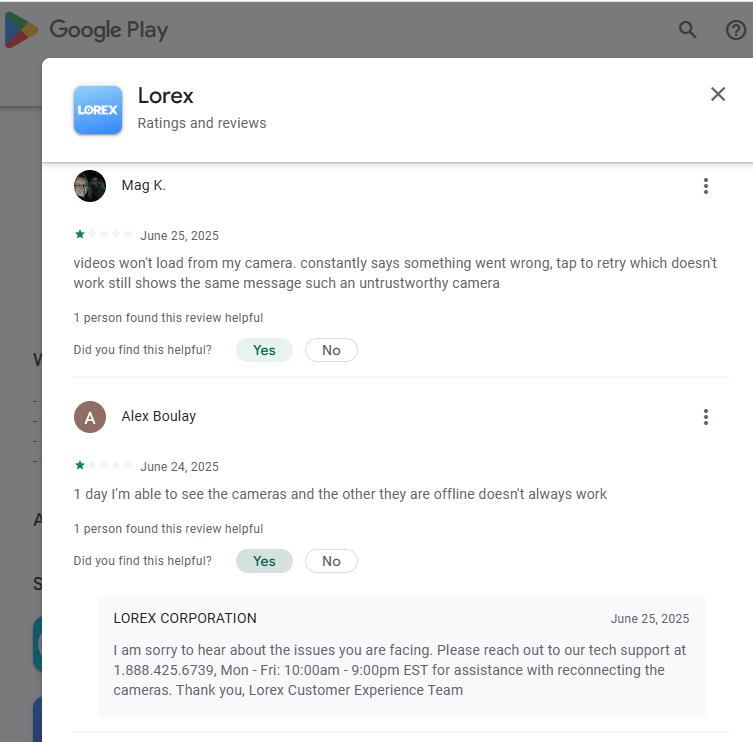The image size is (753, 742).
Task: Close the Ratings and reviews dialog
Action: (717, 94)
